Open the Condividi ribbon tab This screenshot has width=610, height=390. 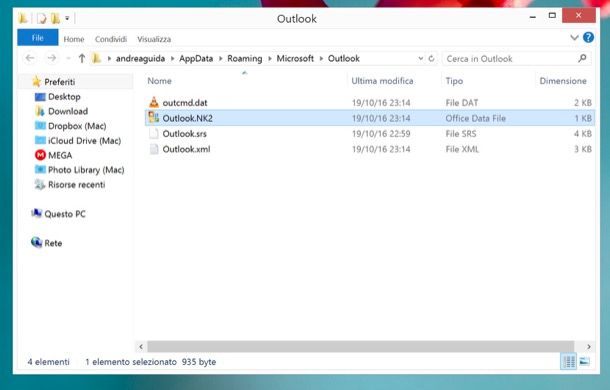click(111, 39)
